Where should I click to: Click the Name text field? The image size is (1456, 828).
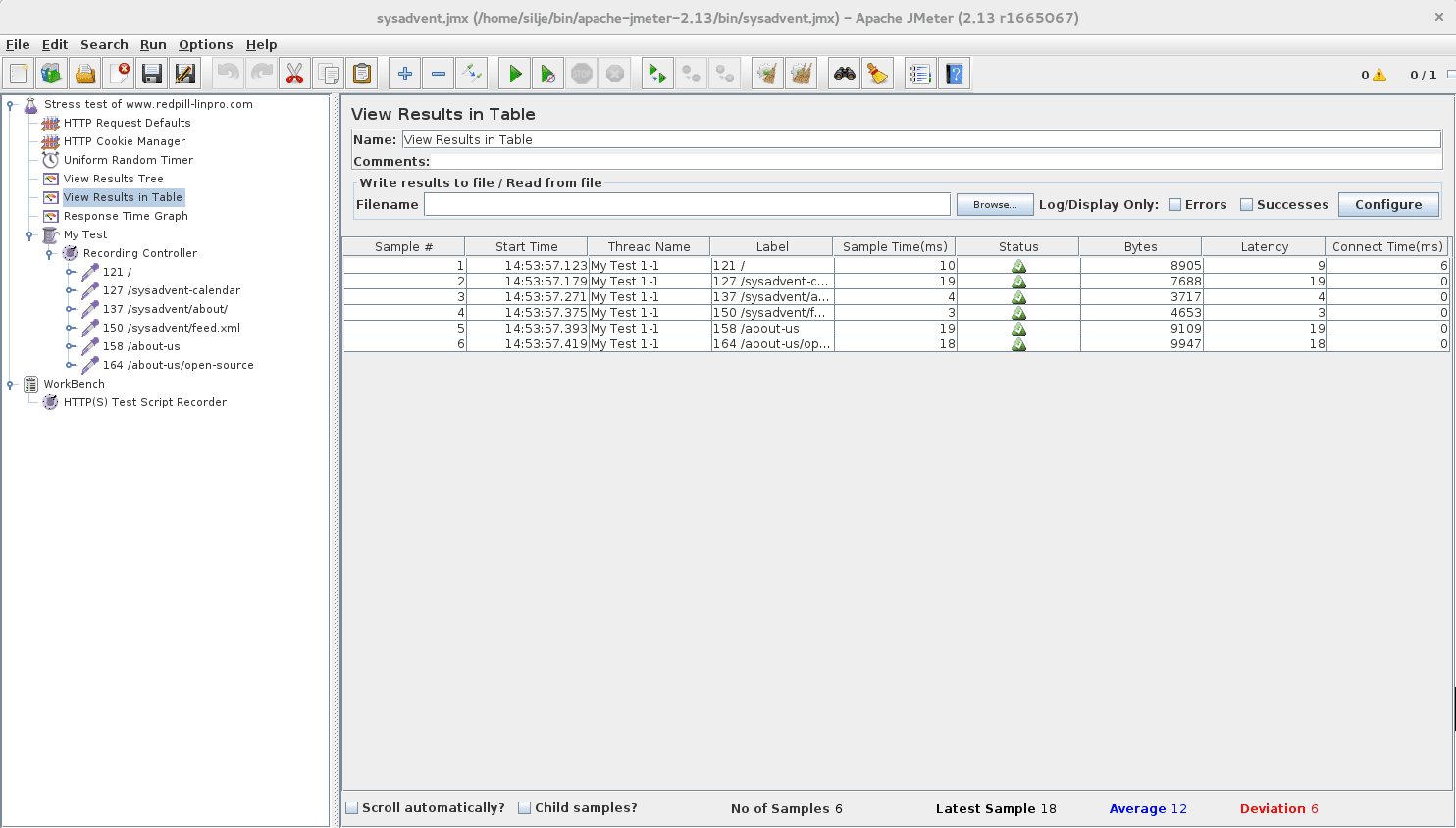coord(921,140)
